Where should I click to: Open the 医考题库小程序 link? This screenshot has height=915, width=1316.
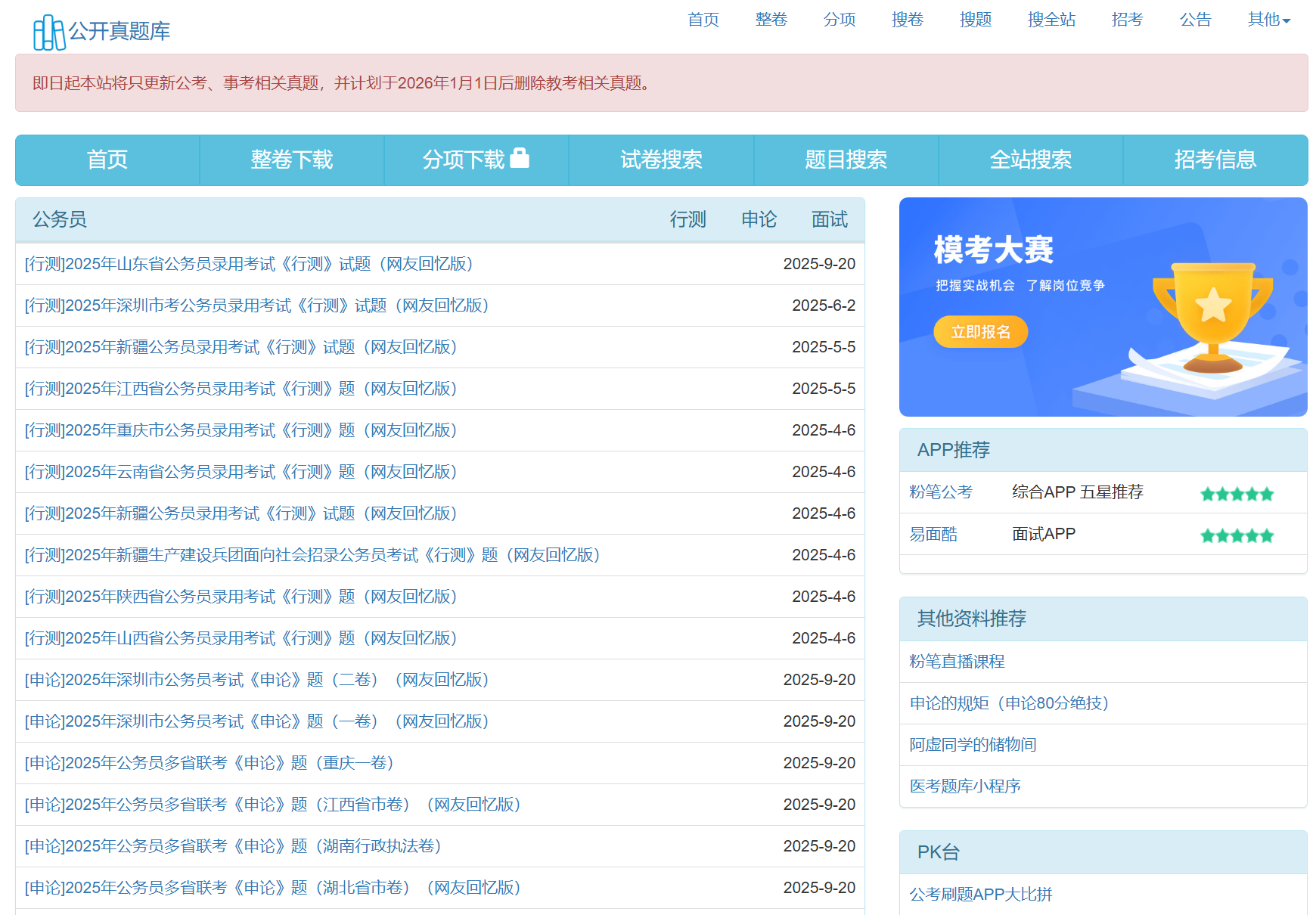(x=965, y=786)
